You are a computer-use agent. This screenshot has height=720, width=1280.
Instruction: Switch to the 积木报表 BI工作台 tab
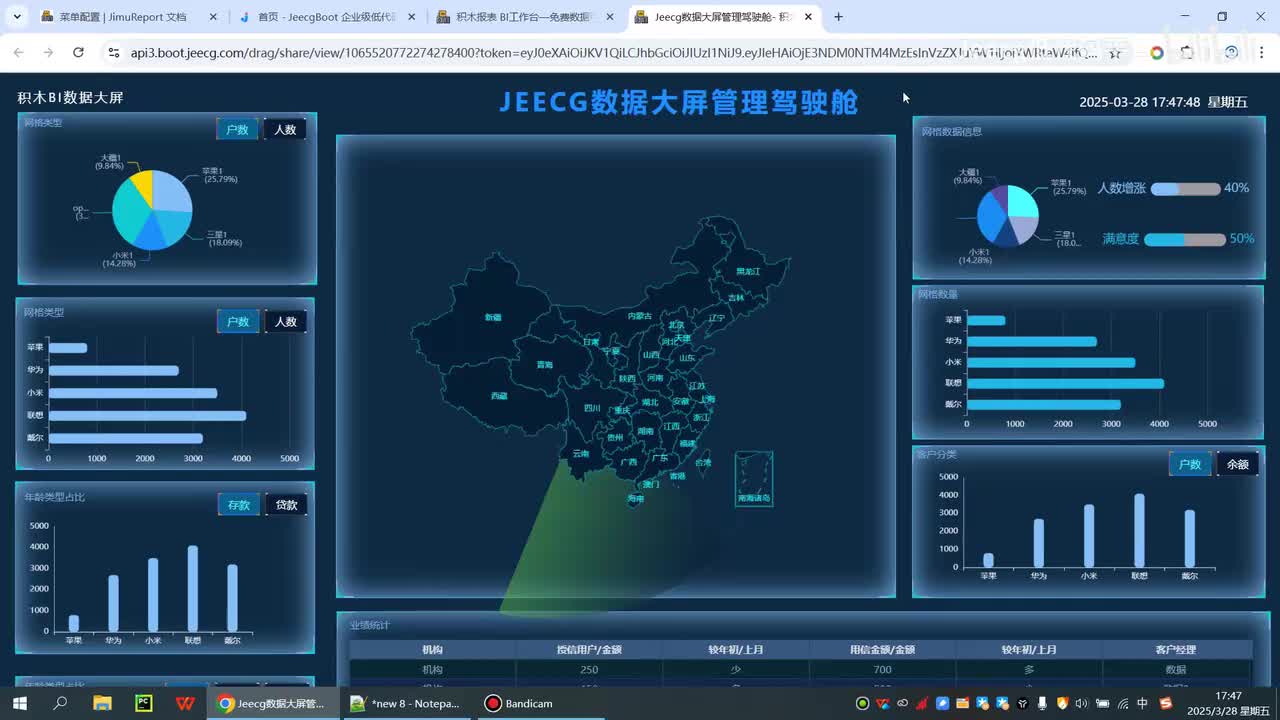coord(525,17)
